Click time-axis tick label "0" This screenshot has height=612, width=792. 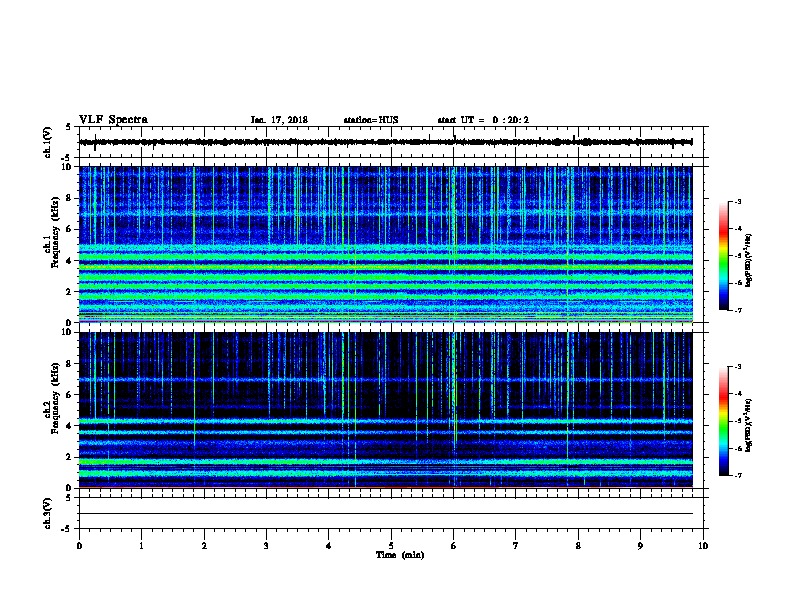(79, 546)
